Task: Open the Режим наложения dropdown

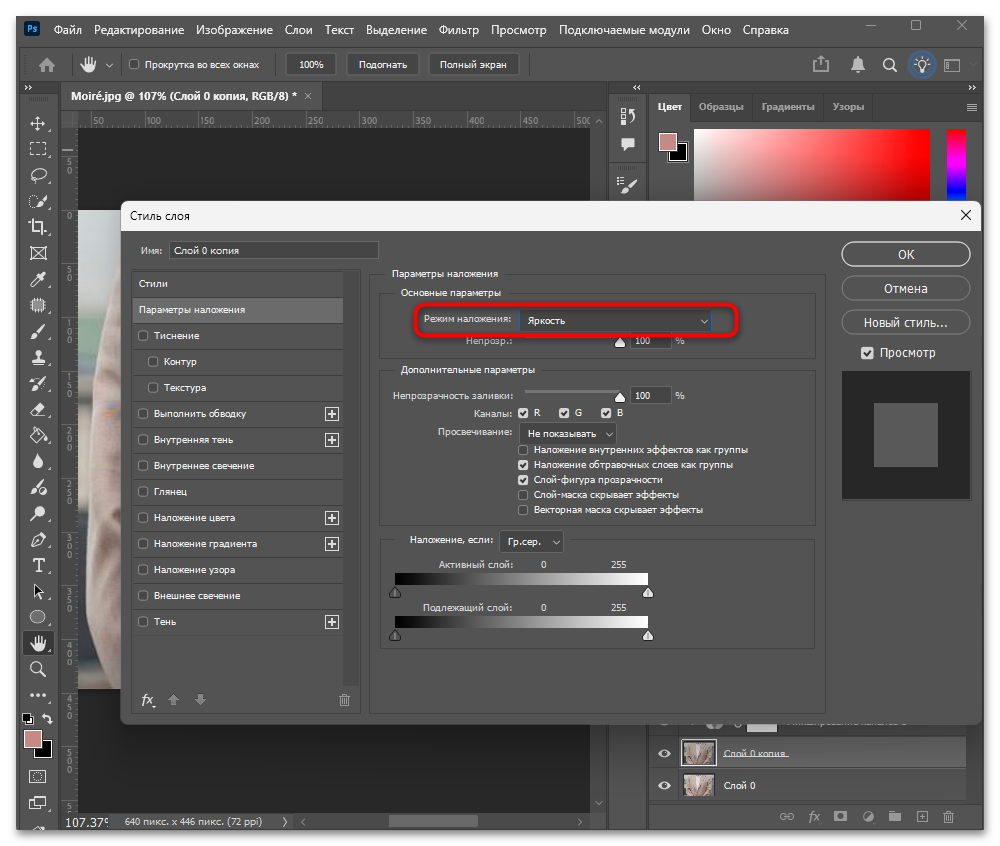Action: coord(615,321)
